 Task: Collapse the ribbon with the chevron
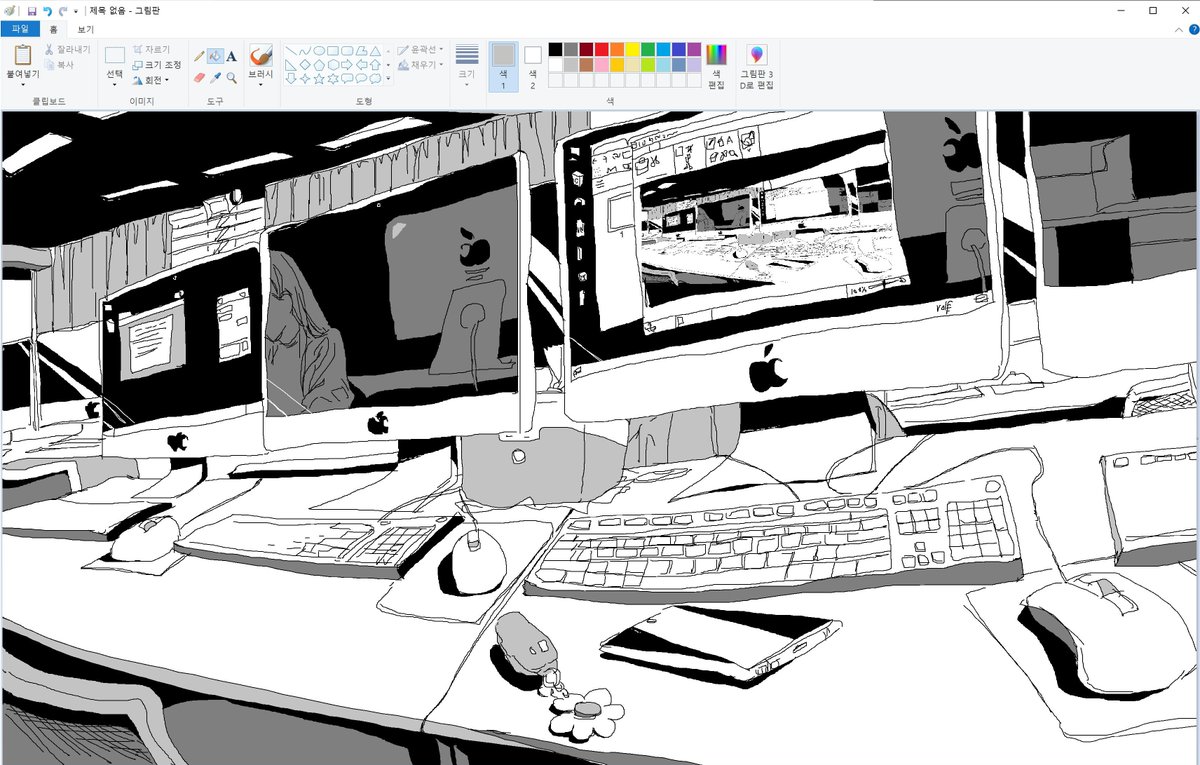pyautogui.click(x=1179, y=30)
